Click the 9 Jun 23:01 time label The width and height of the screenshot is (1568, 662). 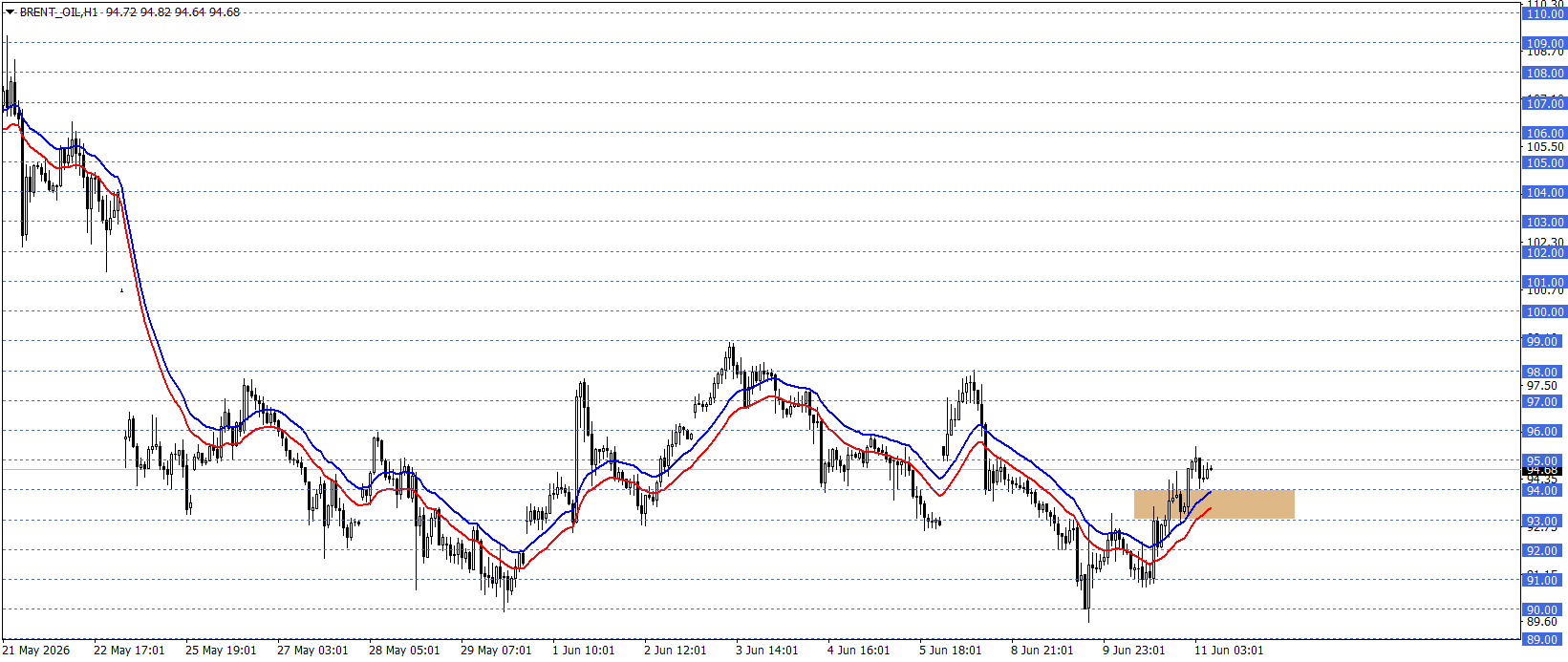pyautogui.click(x=1134, y=651)
